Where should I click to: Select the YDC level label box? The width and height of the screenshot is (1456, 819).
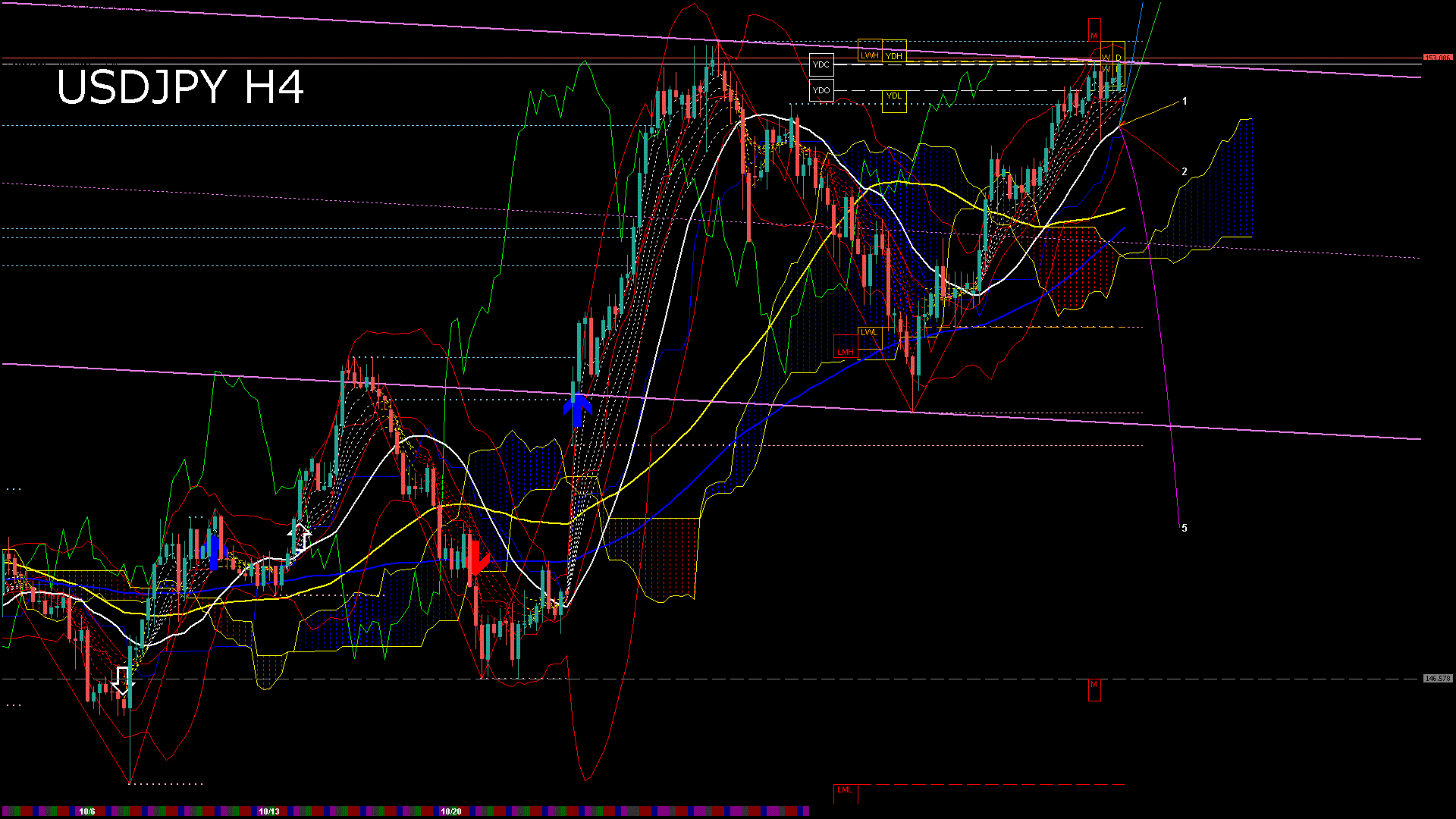coord(821,65)
